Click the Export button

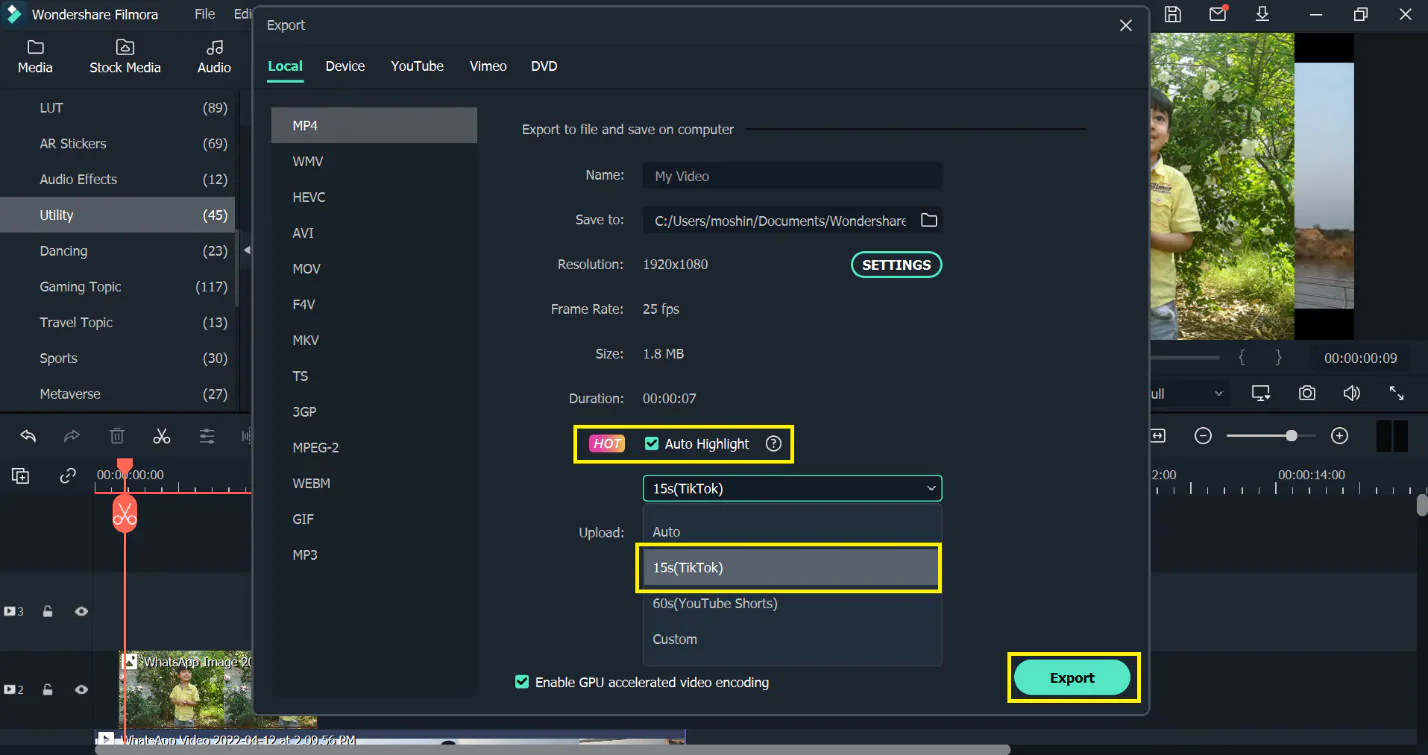[x=1072, y=678]
